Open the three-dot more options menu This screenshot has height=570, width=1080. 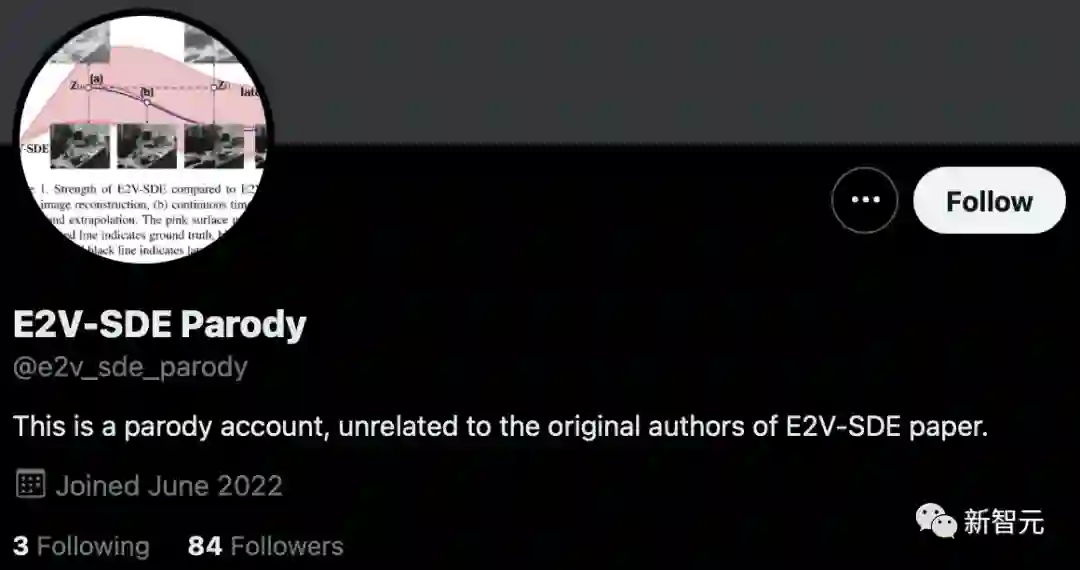(864, 200)
